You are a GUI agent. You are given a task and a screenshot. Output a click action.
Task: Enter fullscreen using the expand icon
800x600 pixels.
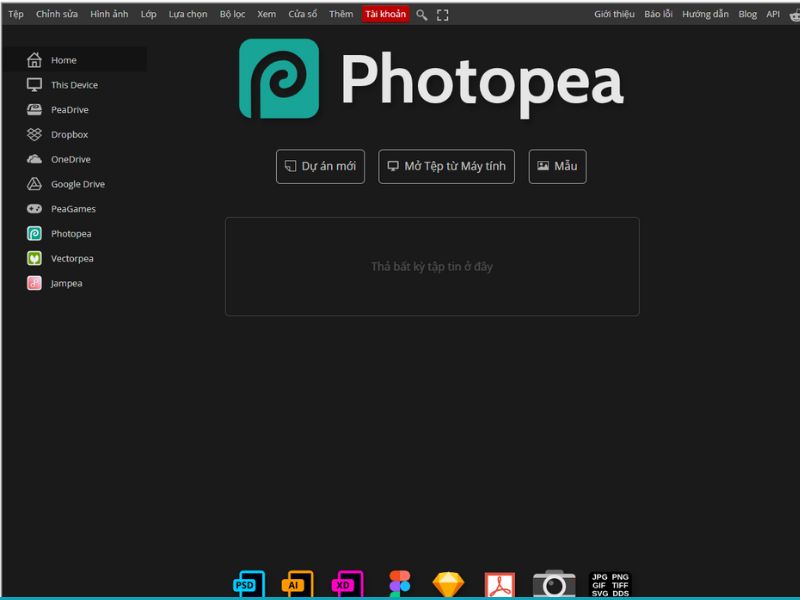442,14
